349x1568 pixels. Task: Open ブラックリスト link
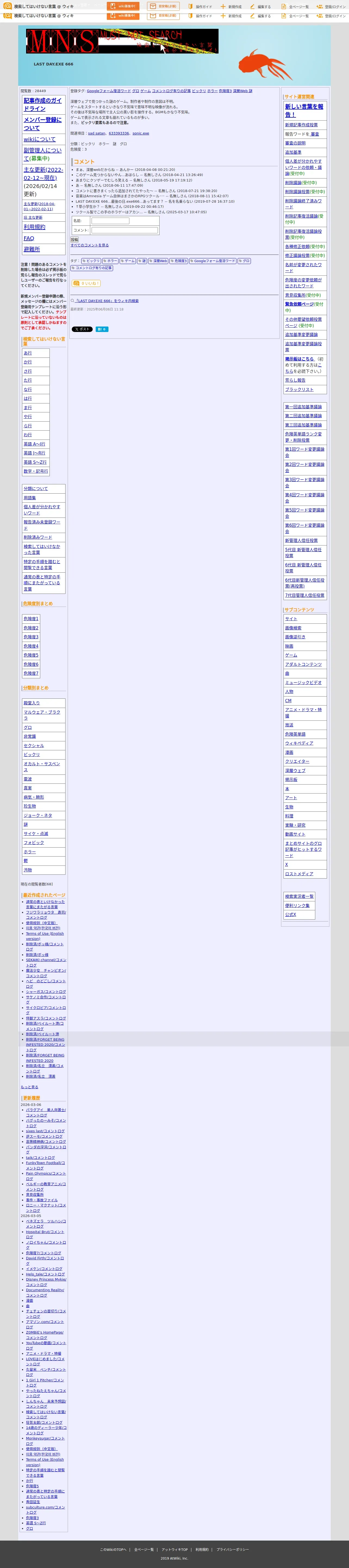[x=300, y=390]
